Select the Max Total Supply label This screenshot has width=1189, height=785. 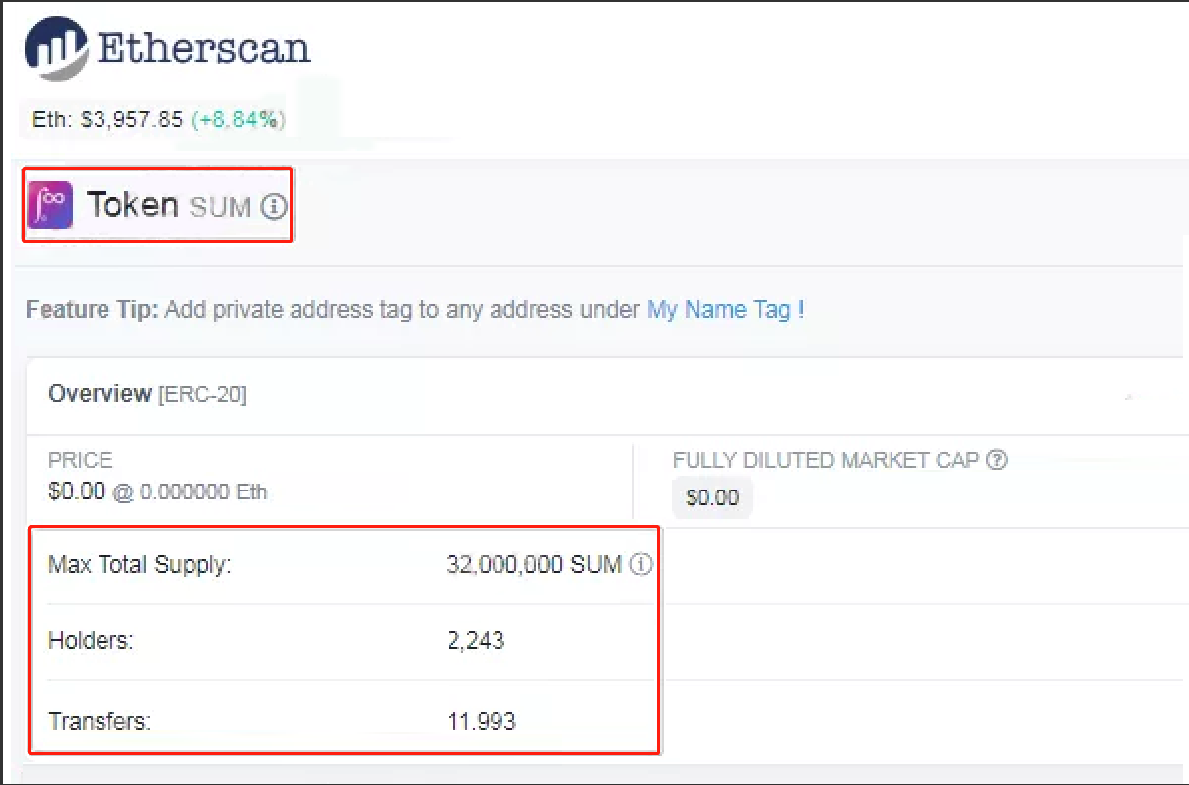tap(140, 565)
